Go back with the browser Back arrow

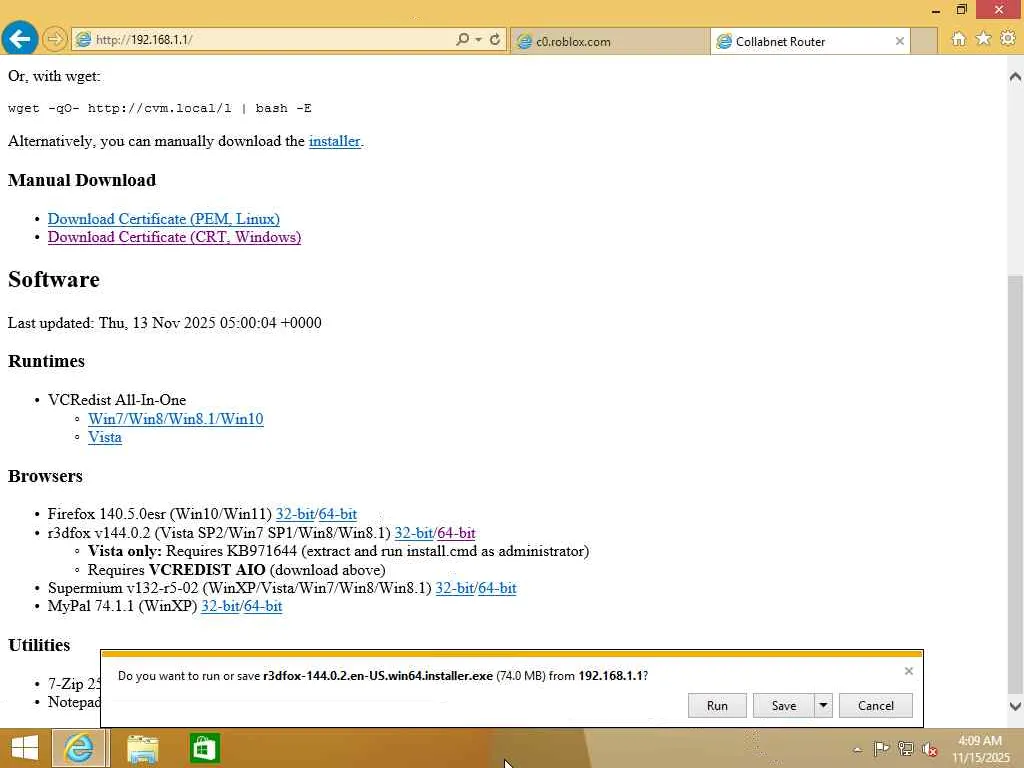pos(20,39)
